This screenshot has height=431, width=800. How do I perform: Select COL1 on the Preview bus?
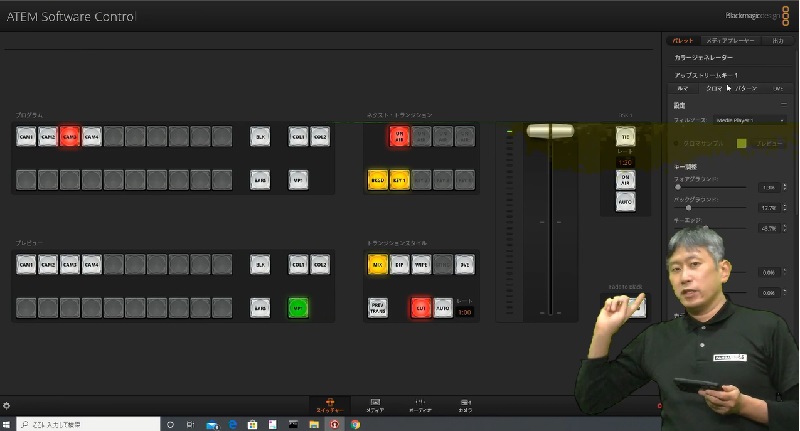click(298, 265)
